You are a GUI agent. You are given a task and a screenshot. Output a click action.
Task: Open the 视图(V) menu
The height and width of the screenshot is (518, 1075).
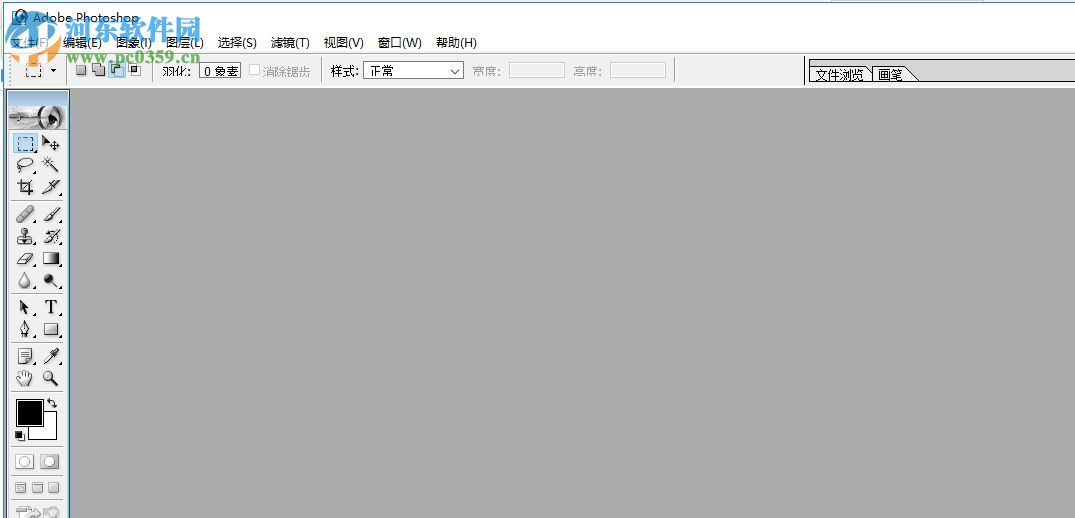pos(343,42)
